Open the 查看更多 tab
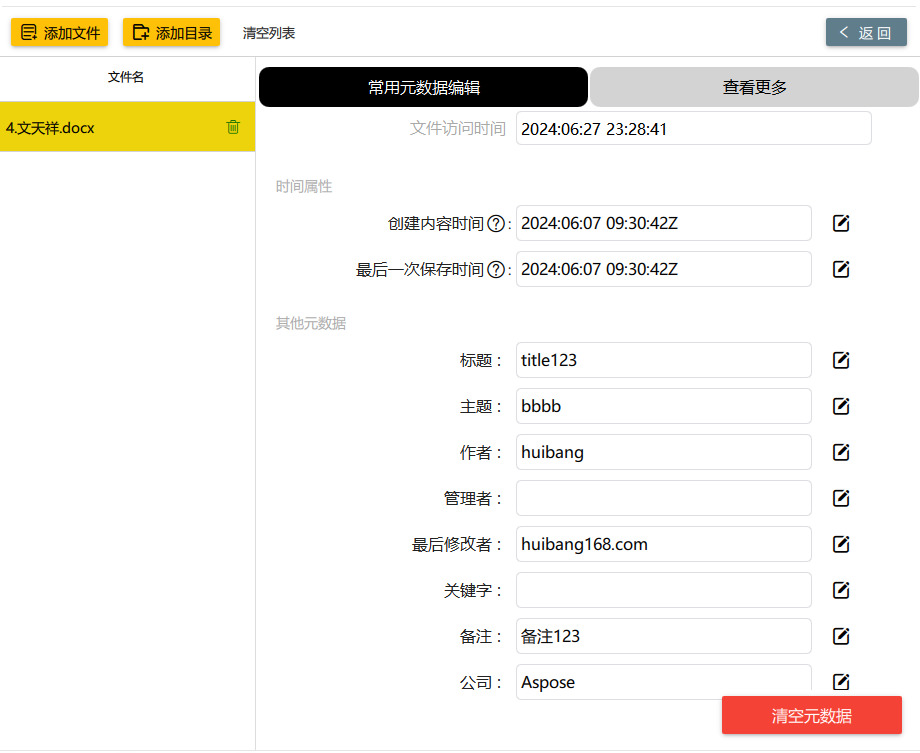Viewport: 920px width, 753px height. [x=754, y=87]
